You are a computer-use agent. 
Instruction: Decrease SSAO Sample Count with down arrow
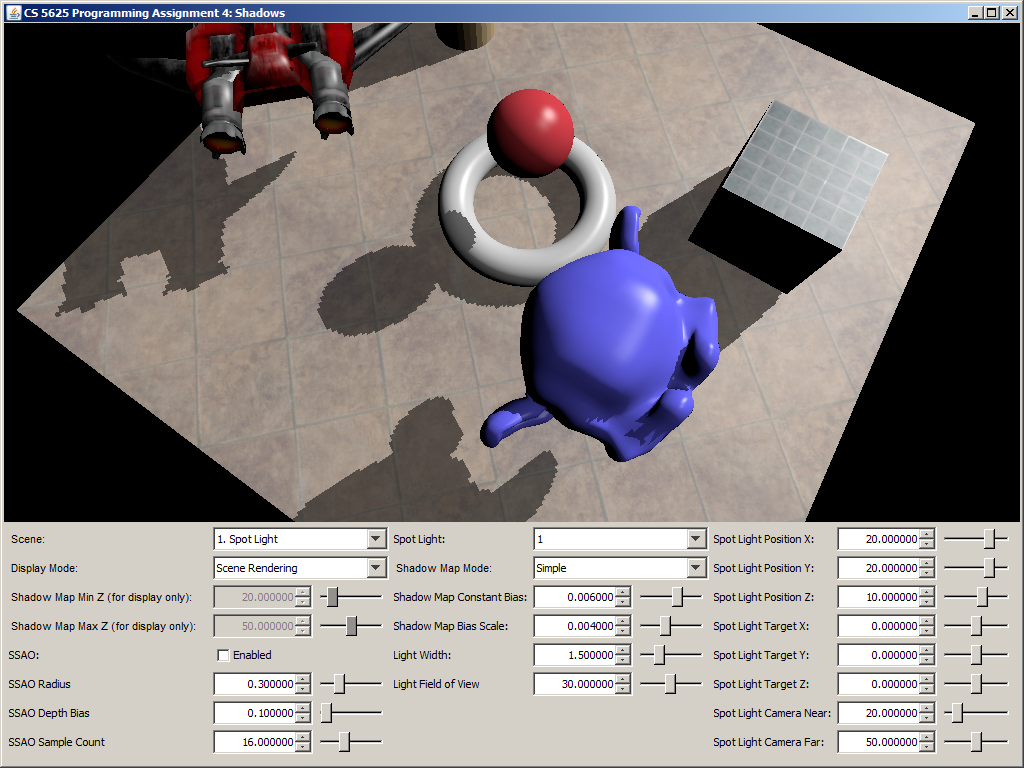point(304,747)
